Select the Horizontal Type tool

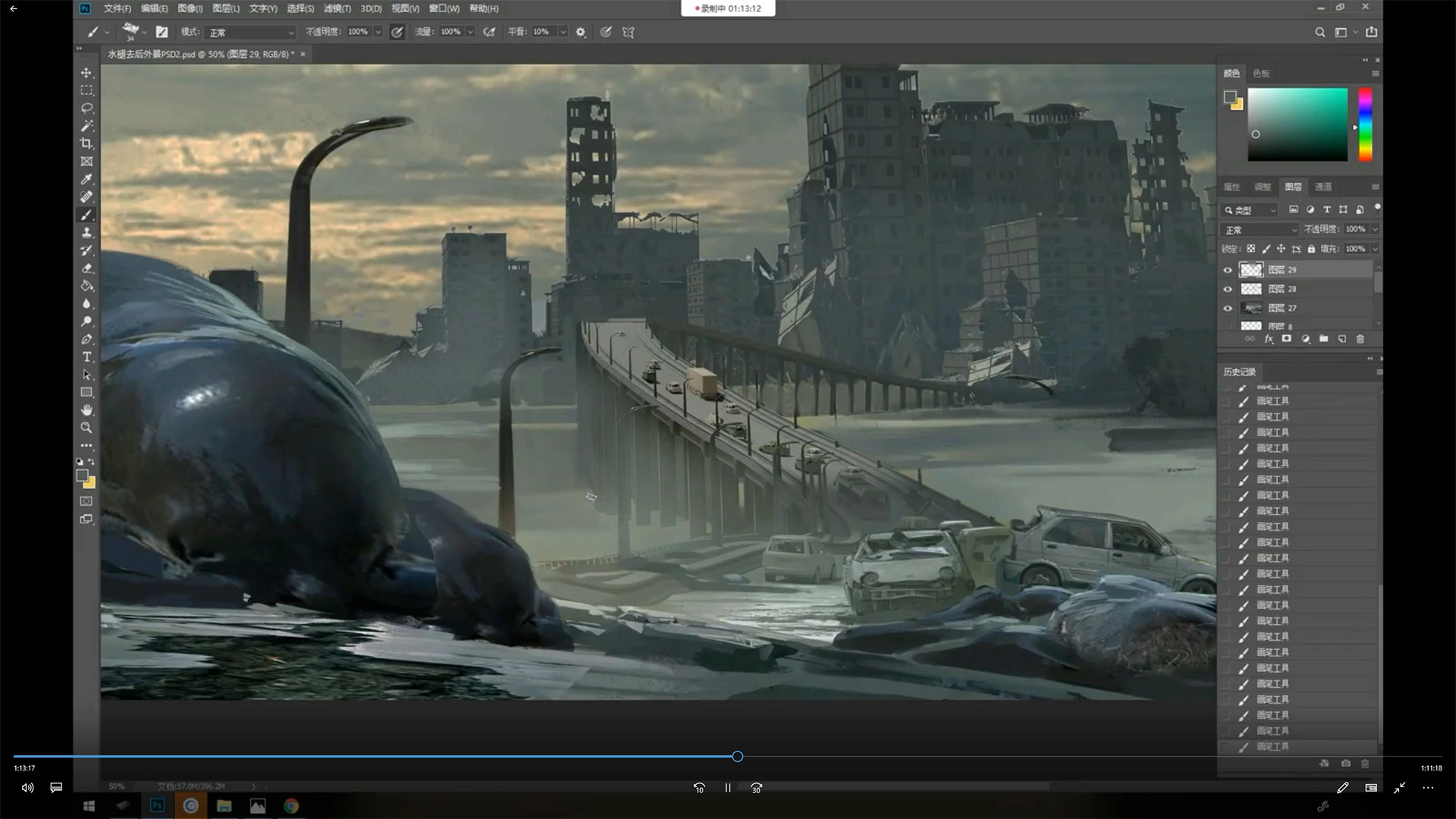point(86,357)
